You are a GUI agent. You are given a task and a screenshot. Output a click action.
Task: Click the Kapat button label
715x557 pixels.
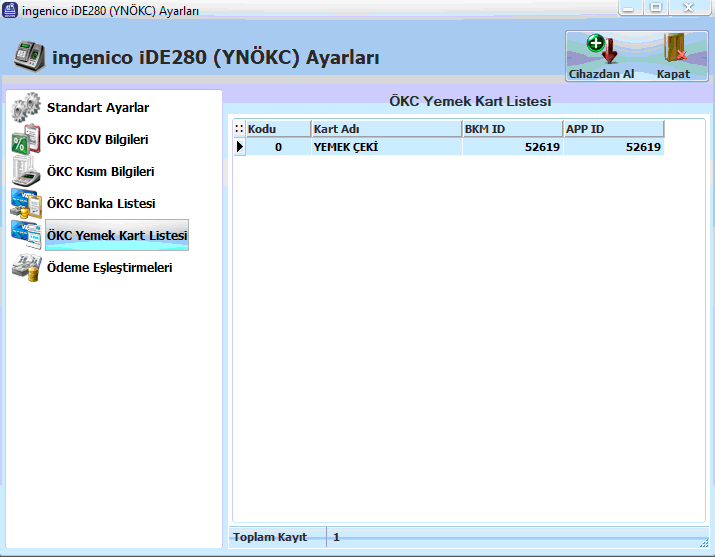(x=673, y=74)
